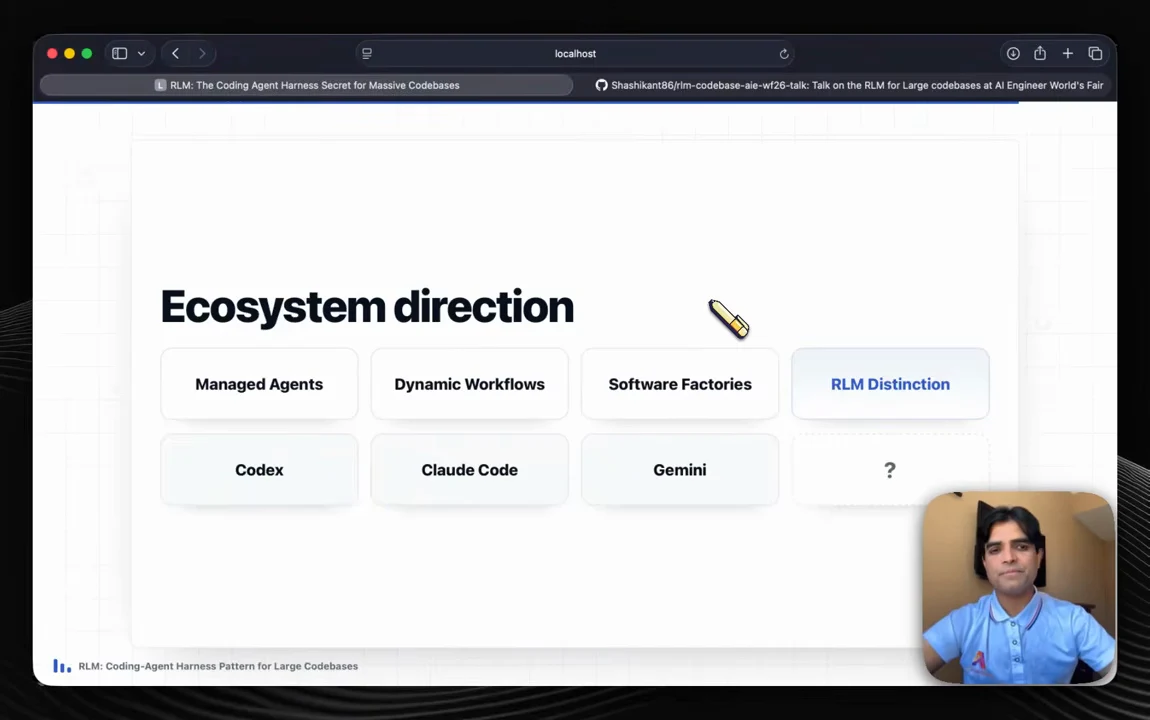This screenshot has width=1150, height=720.
Task: Show downloads with the download icon
Action: [x=1013, y=54]
